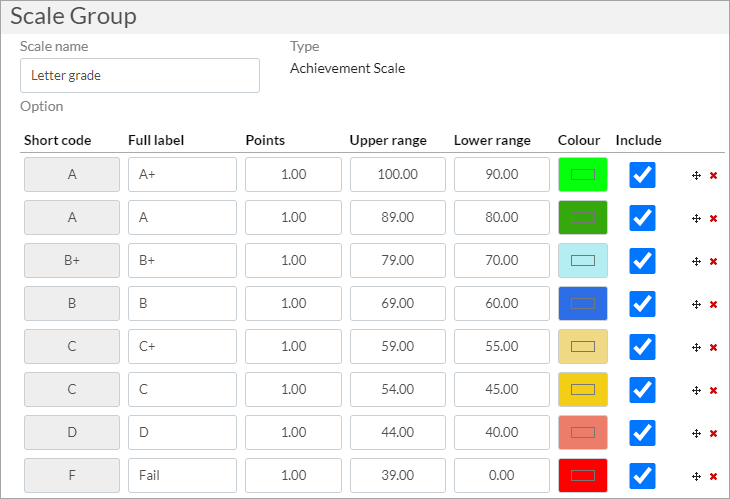Click the move handle on the C+ row
730x499 pixels.
(x=696, y=347)
